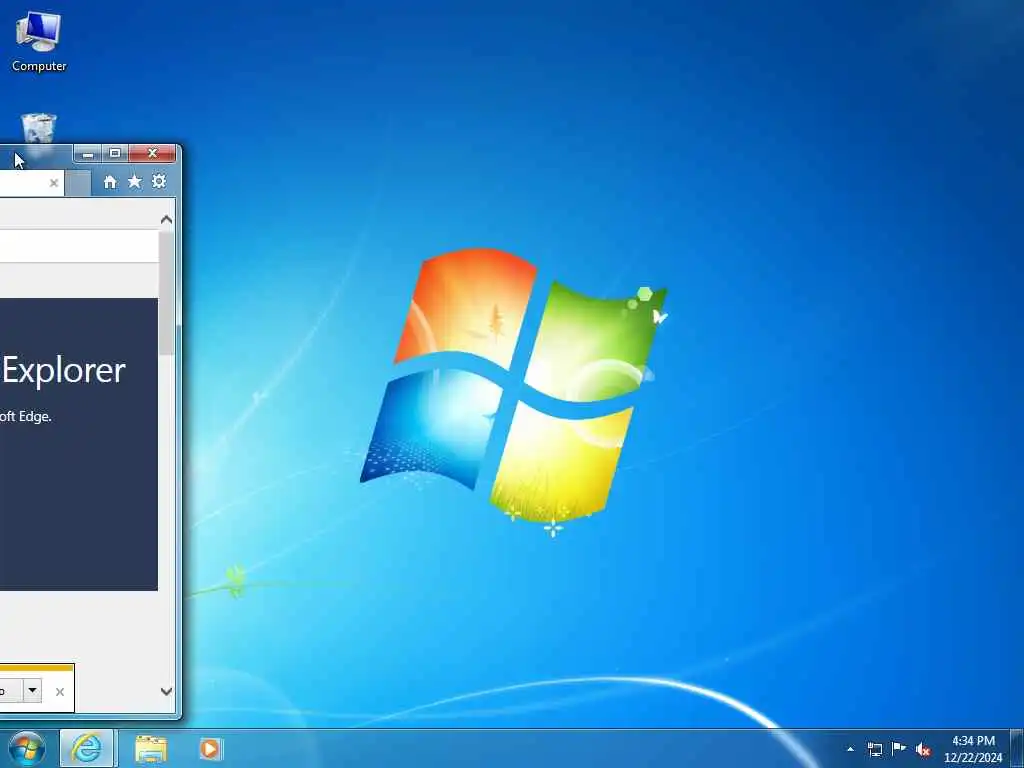Click the muted volume tray icon
The height and width of the screenshot is (768, 1024).
click(x=923, y=750)
